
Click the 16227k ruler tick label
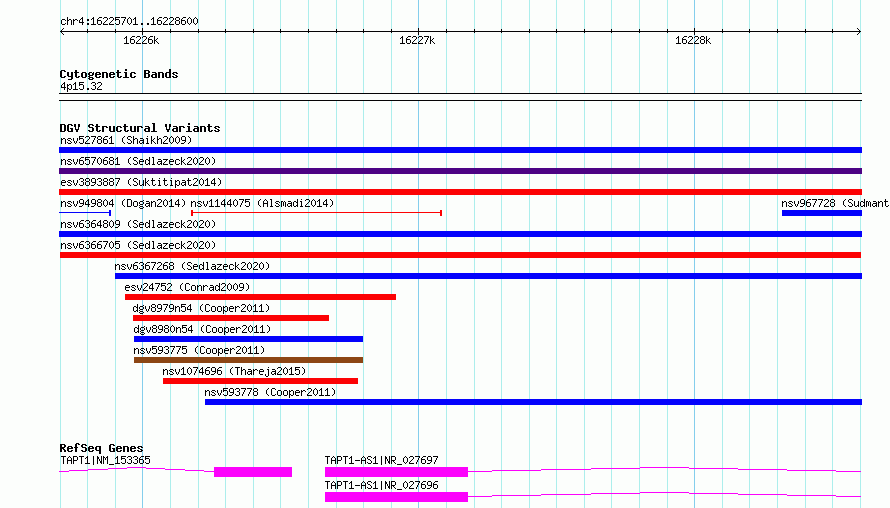(x=417, y=40)
